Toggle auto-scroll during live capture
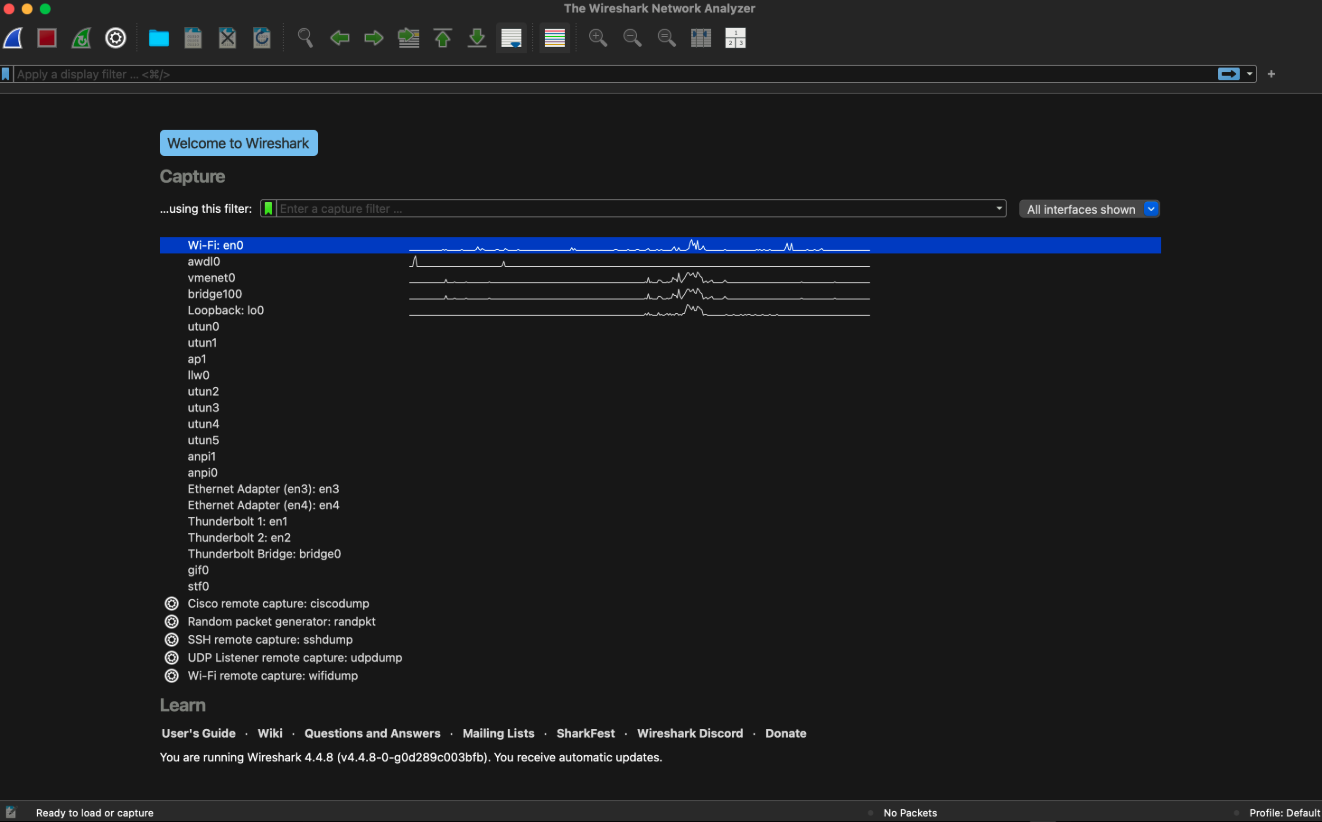1322x822 pixels. click(512, 38)
